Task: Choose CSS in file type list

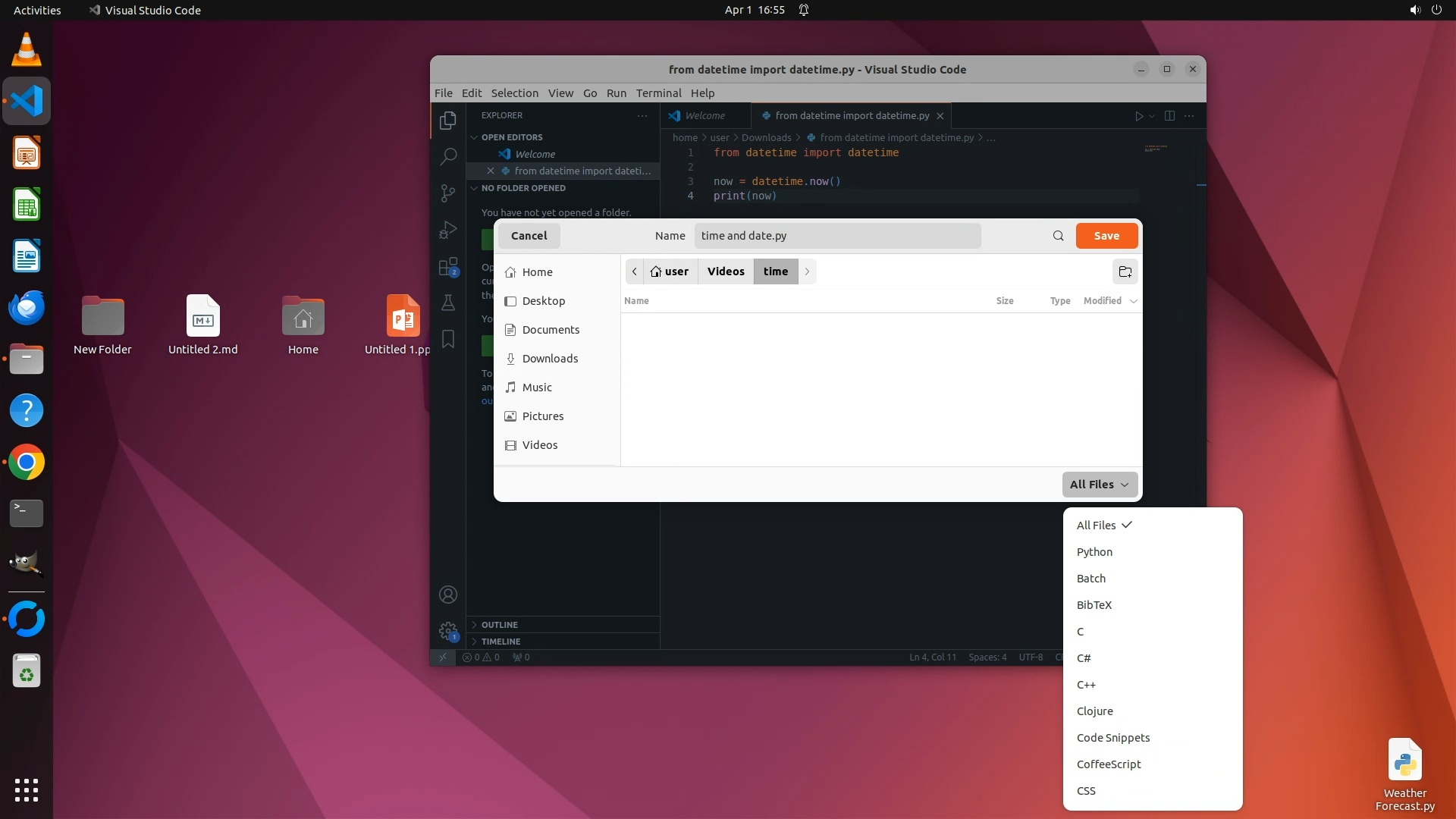Action: pyautogui.click(x=1086, y=791)
